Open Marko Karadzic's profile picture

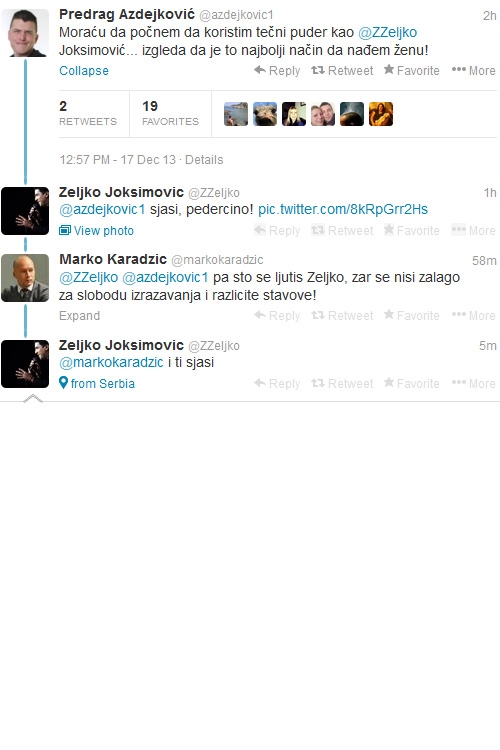(x=25, y=278)
